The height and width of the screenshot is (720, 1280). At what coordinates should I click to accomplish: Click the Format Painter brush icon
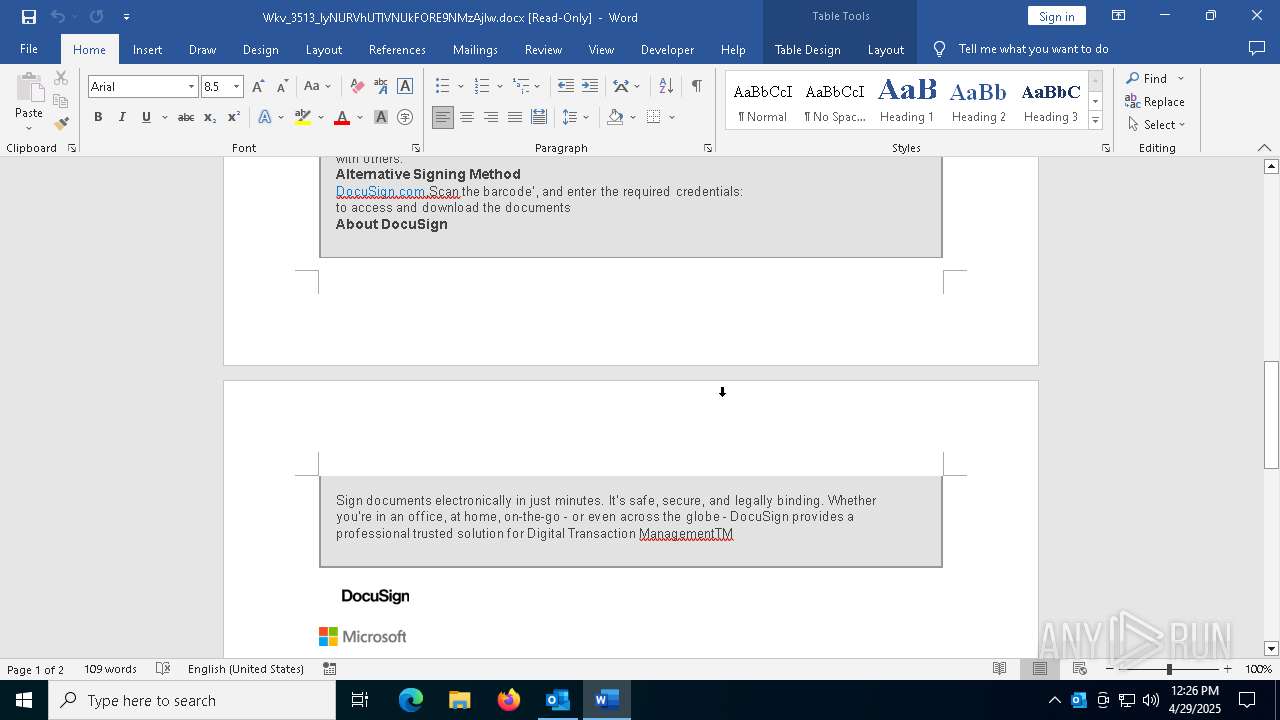pyautogui.click(x=61, y=123)
